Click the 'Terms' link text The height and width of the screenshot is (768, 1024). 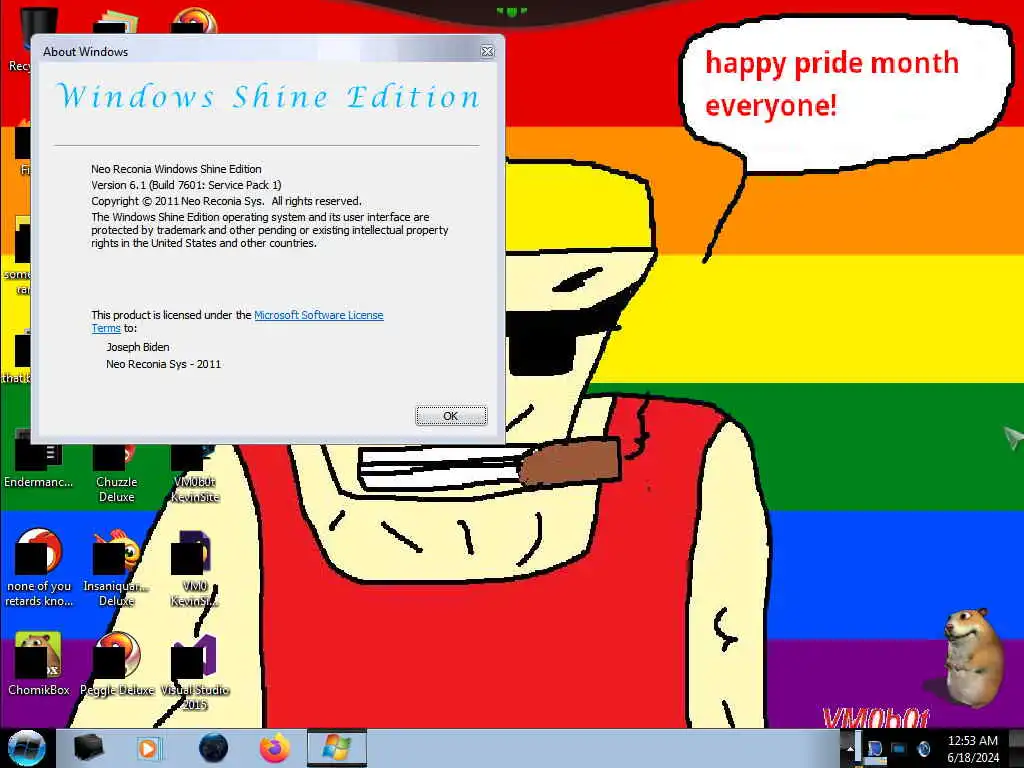[106, 328]
